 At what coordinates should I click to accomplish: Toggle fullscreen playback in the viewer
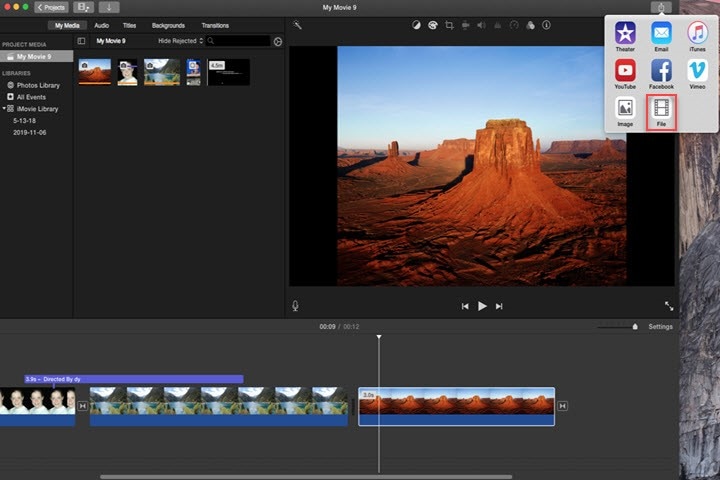point(668,306)
